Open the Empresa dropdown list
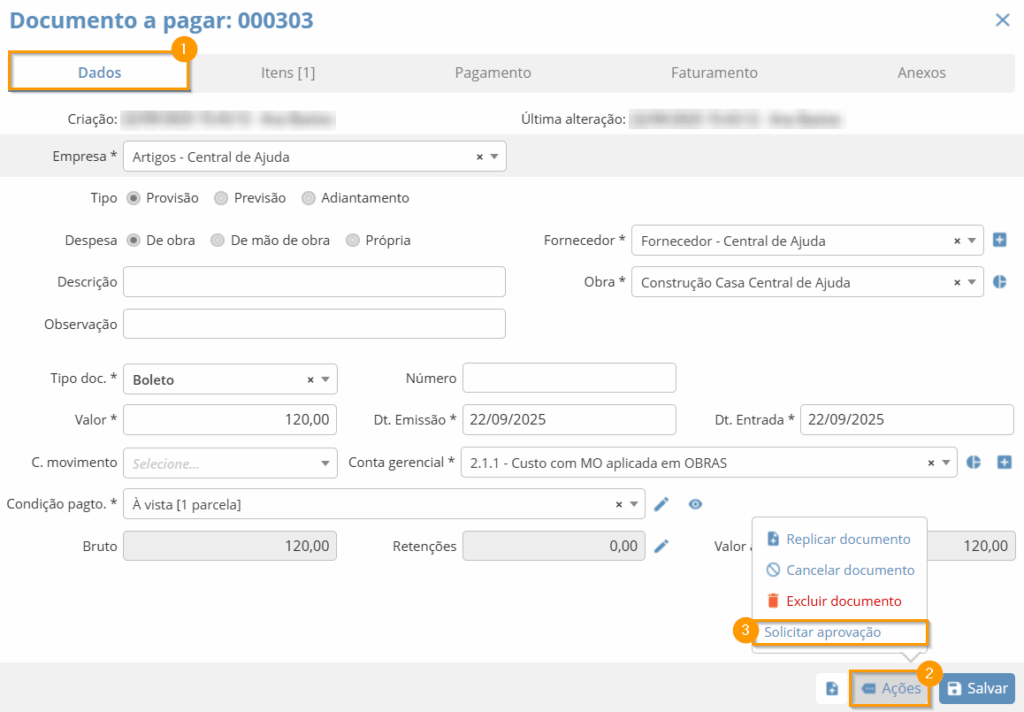This screenshot has width=1024, height=712. pyautogui.click(x=495, y=157)
